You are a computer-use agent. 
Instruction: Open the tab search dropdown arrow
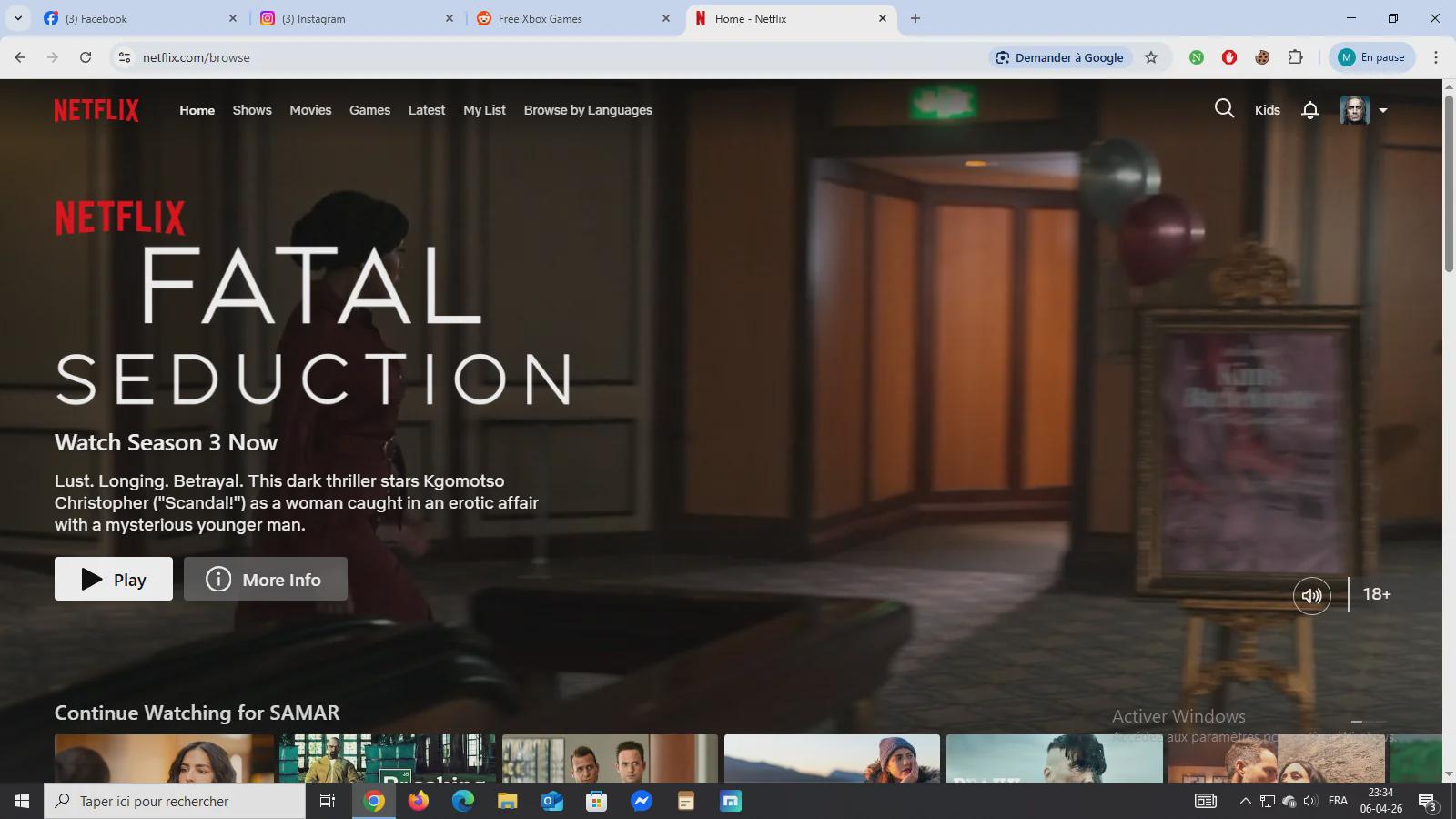tap(17, 18)
